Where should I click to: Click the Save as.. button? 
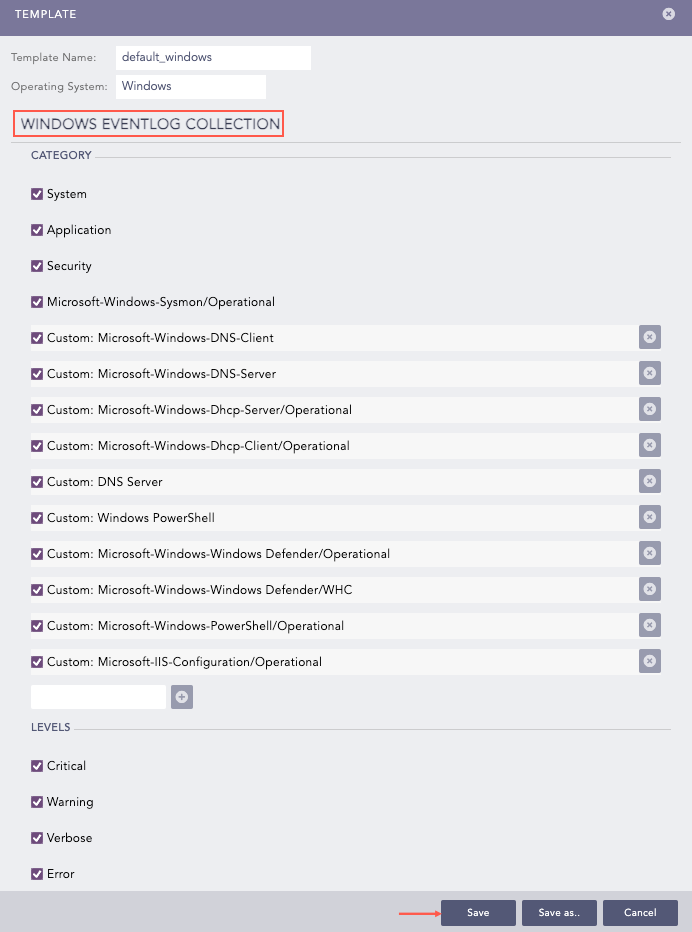pos(559,913)
